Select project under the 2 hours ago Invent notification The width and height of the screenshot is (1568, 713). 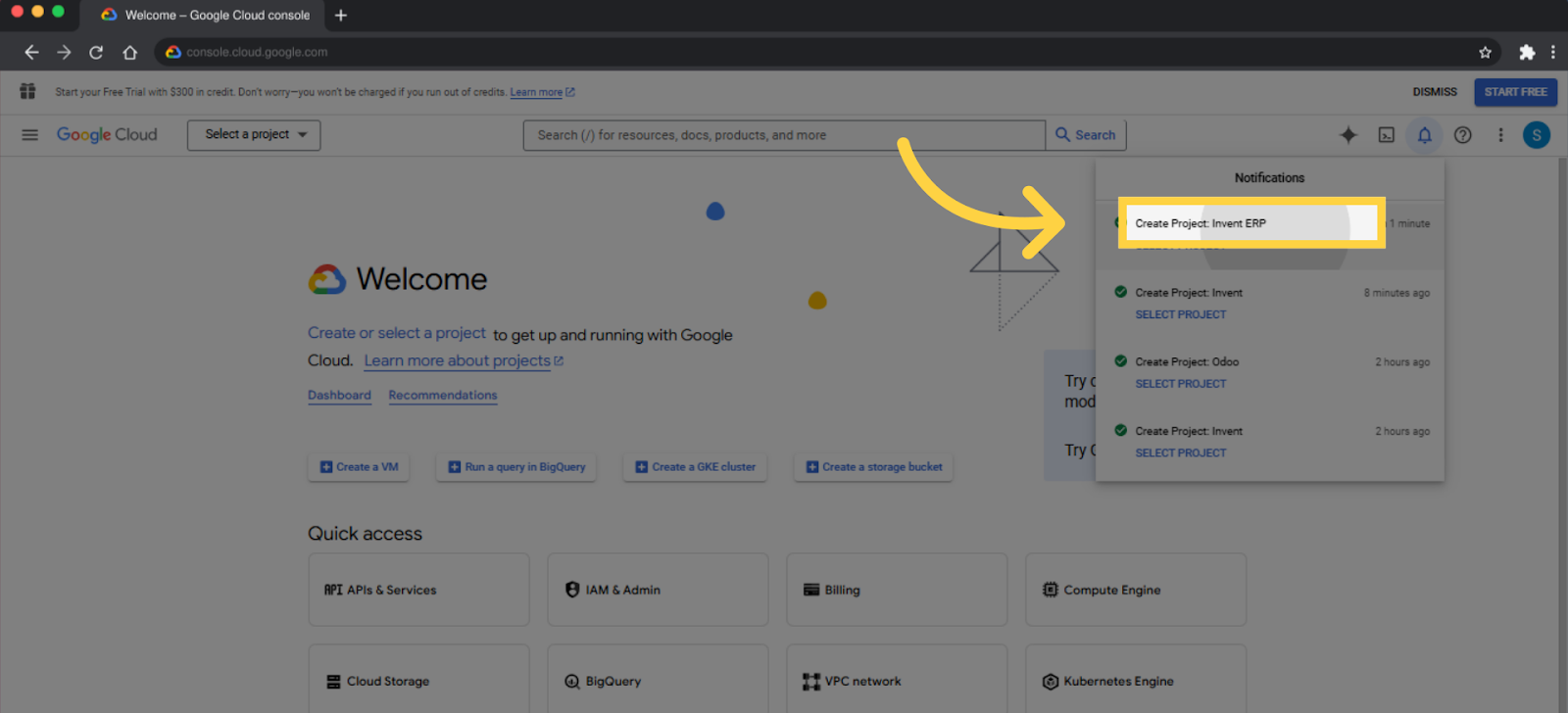tap(1181, 452)
